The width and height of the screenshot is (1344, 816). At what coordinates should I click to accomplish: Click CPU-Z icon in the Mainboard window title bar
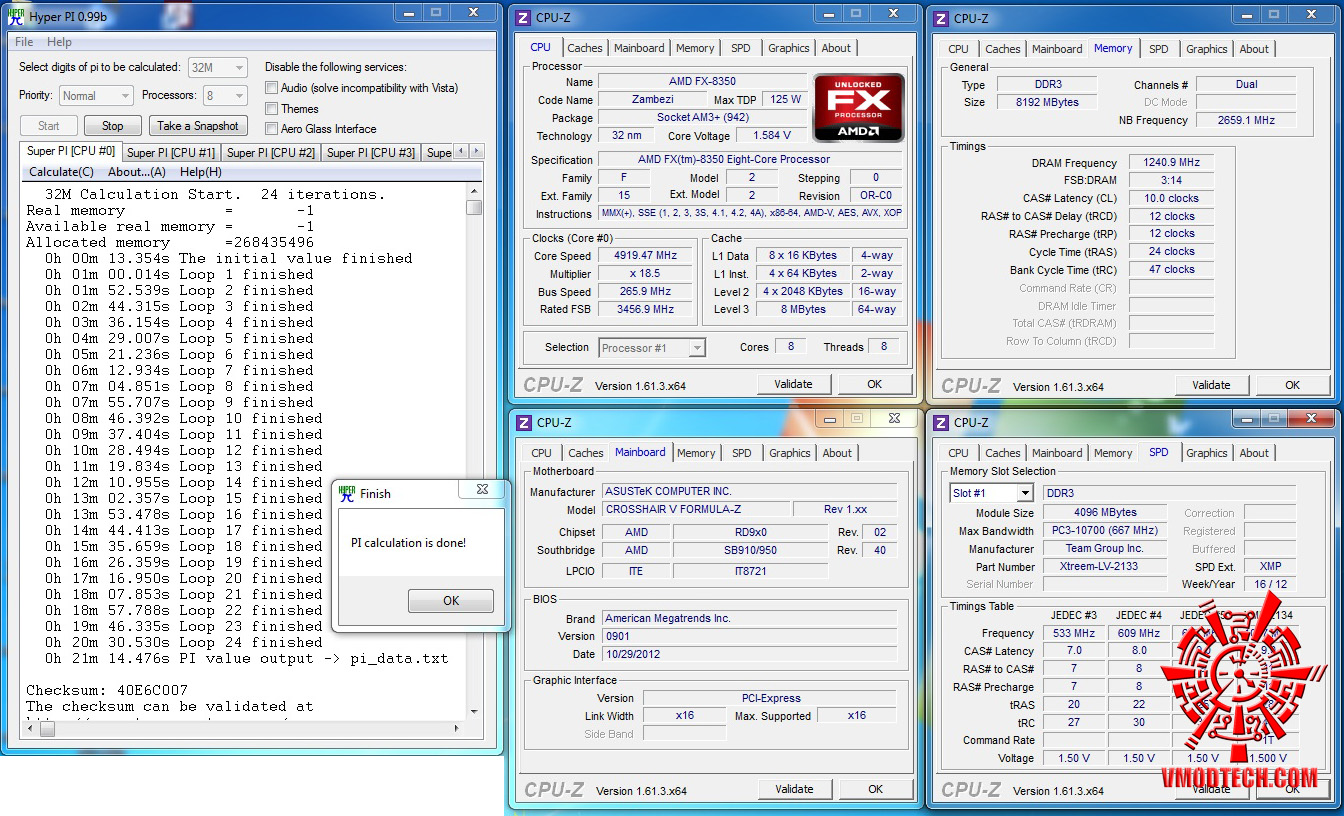tap(523, 423)
